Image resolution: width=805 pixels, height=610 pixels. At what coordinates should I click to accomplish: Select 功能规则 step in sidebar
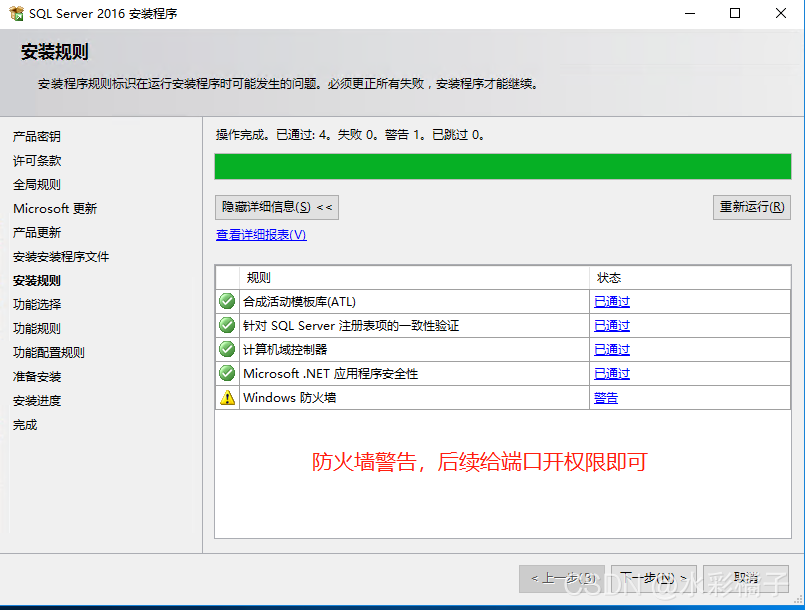[x=37, y=329]
